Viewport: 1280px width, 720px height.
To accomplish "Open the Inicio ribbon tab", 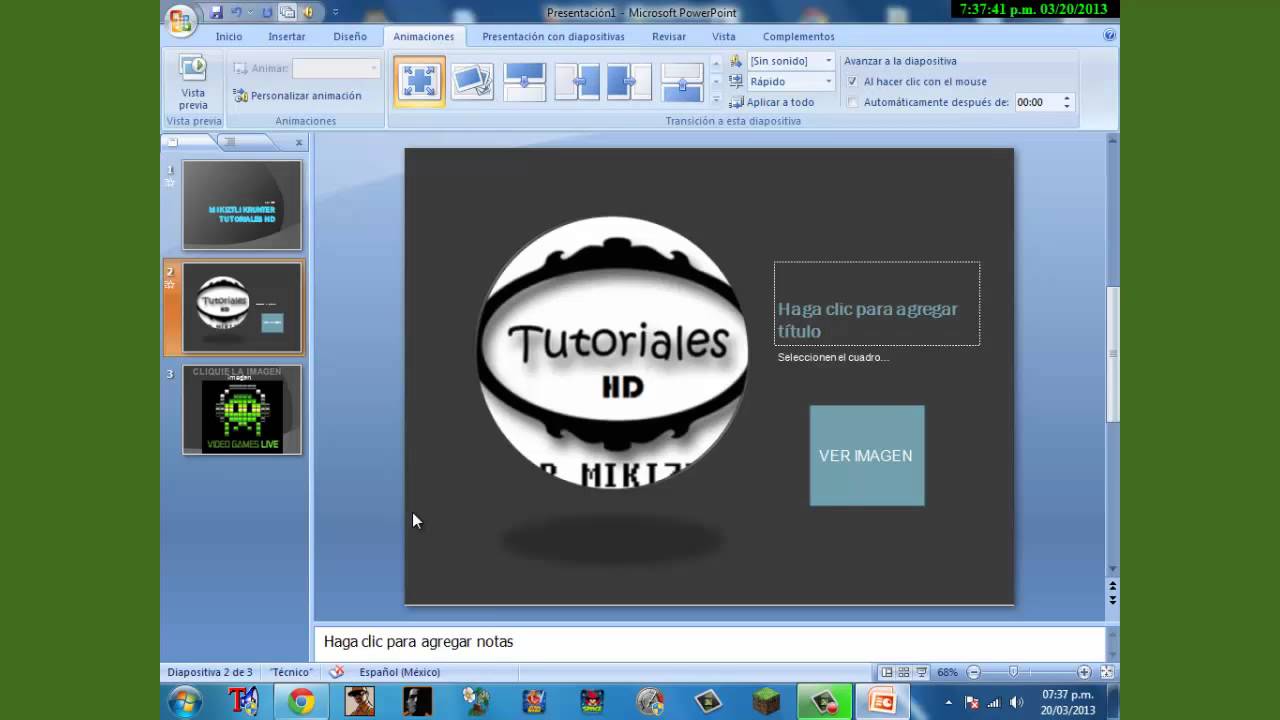I will [x=229, y=36].
